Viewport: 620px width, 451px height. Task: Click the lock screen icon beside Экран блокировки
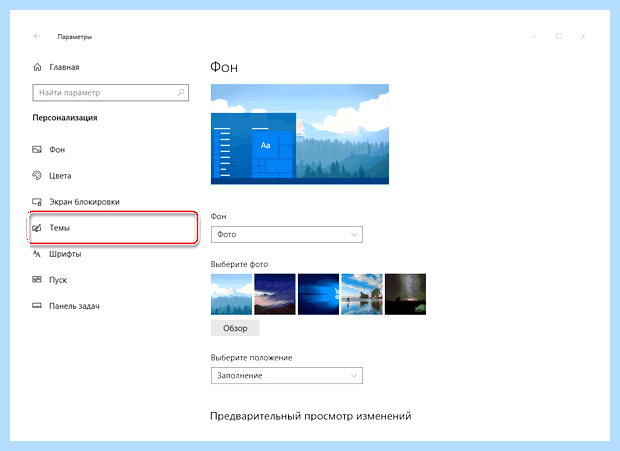tap(37, 202)
